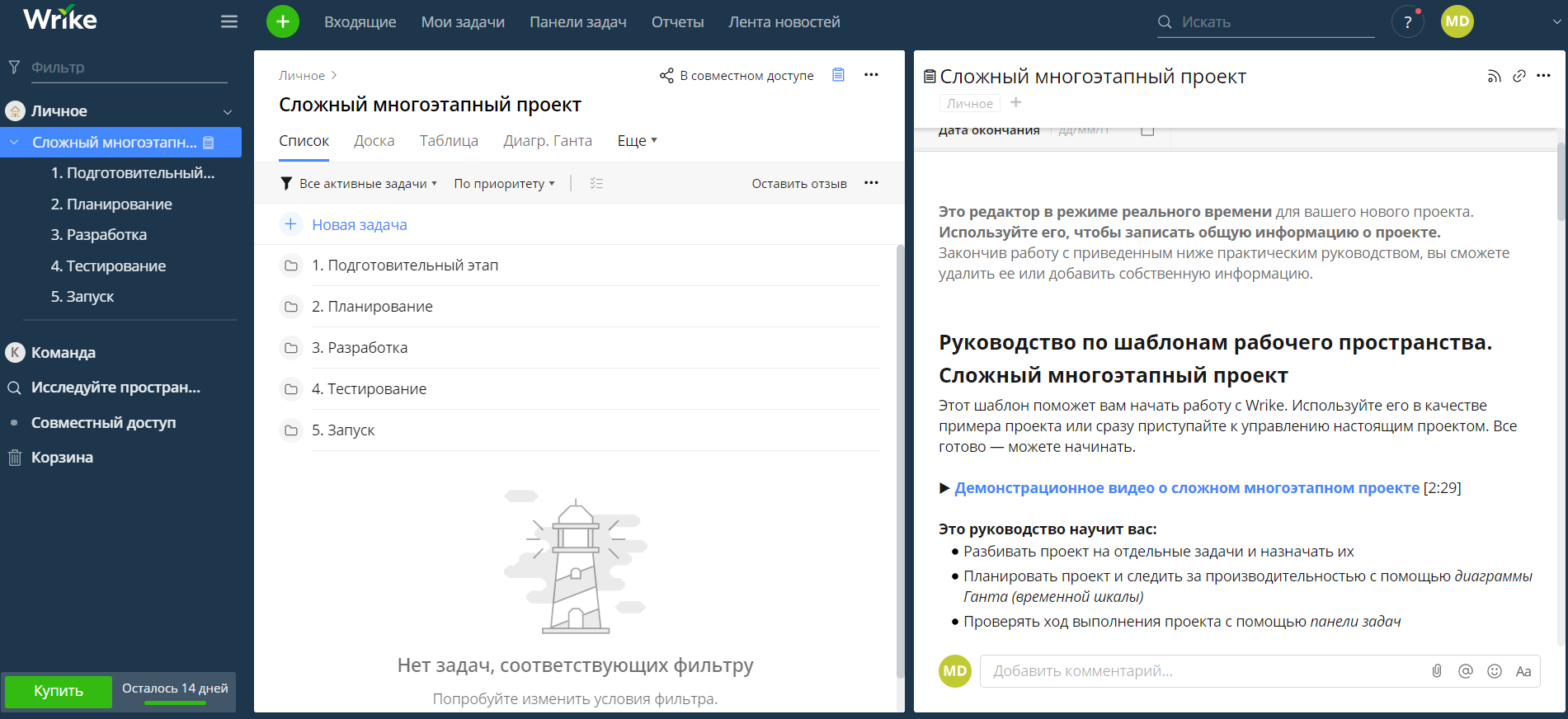Click the filter funnel icon in sidebar
Screen dimensions: 1568x719
pos(14,67)
